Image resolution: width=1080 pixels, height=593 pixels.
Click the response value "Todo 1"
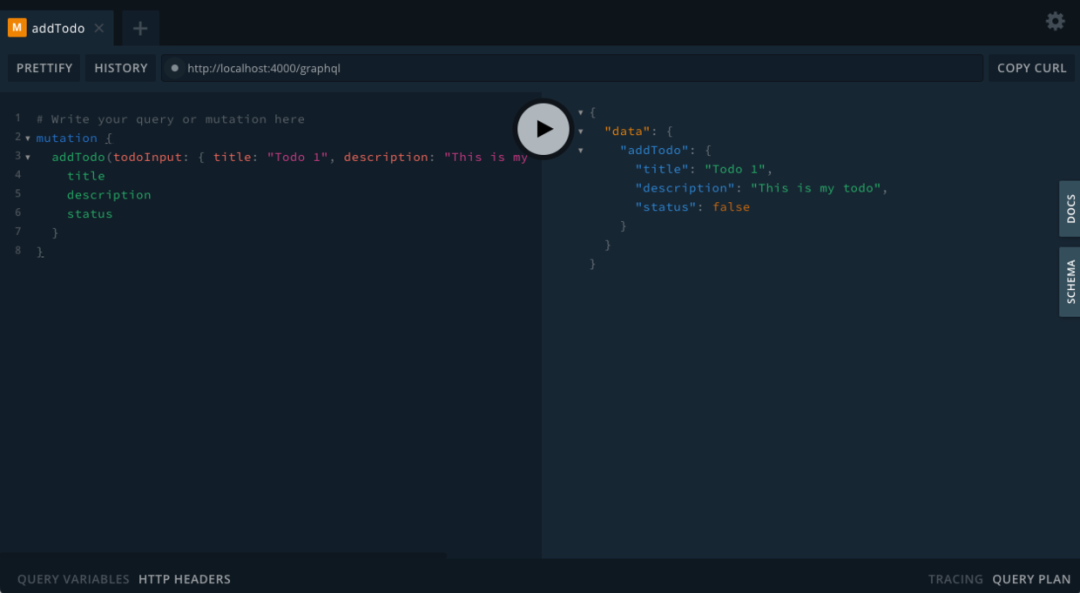coord(735,169)
